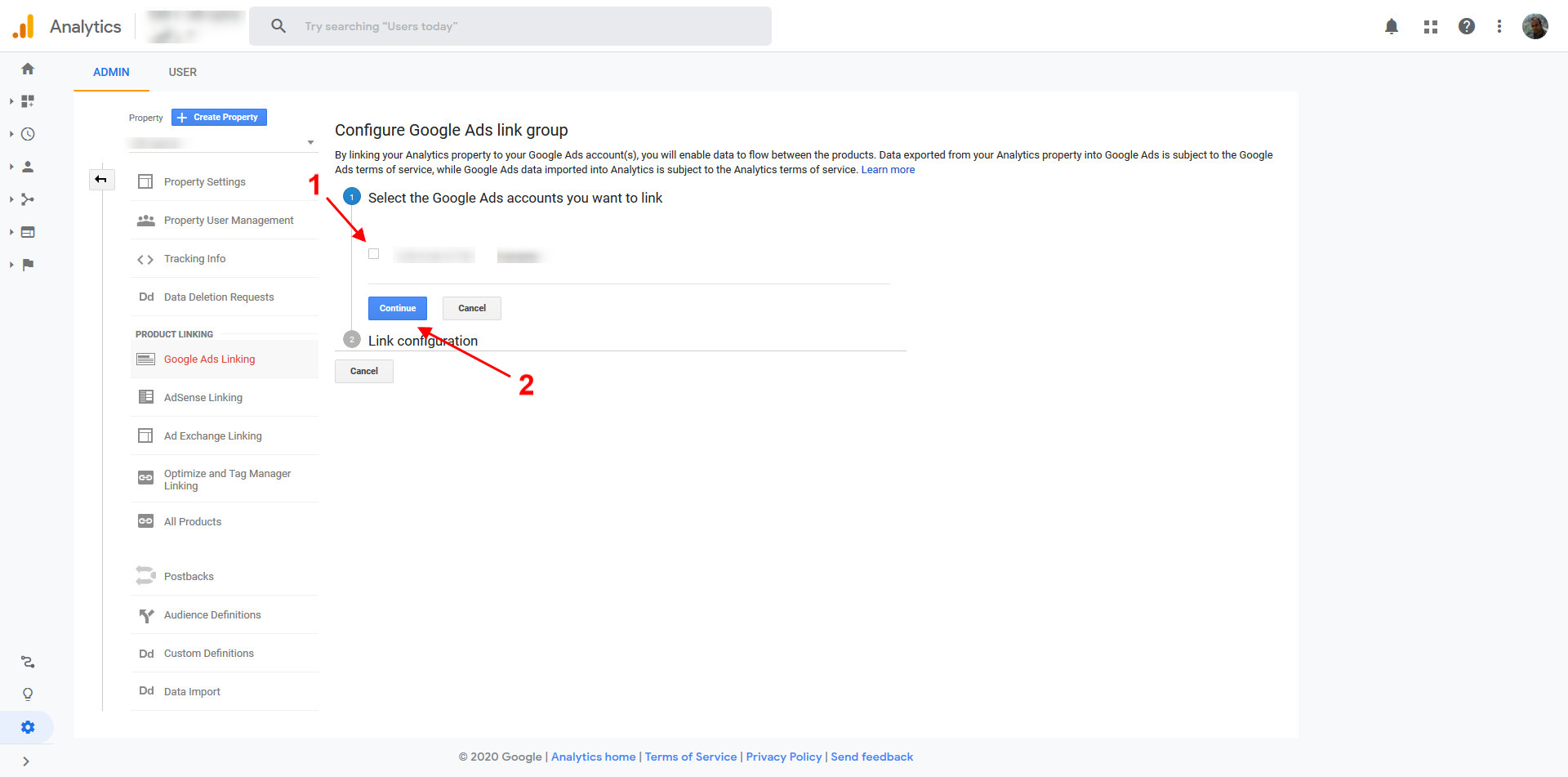Click the AdSense Linking icon
1568x777 pixels.
tap(145, 397)
